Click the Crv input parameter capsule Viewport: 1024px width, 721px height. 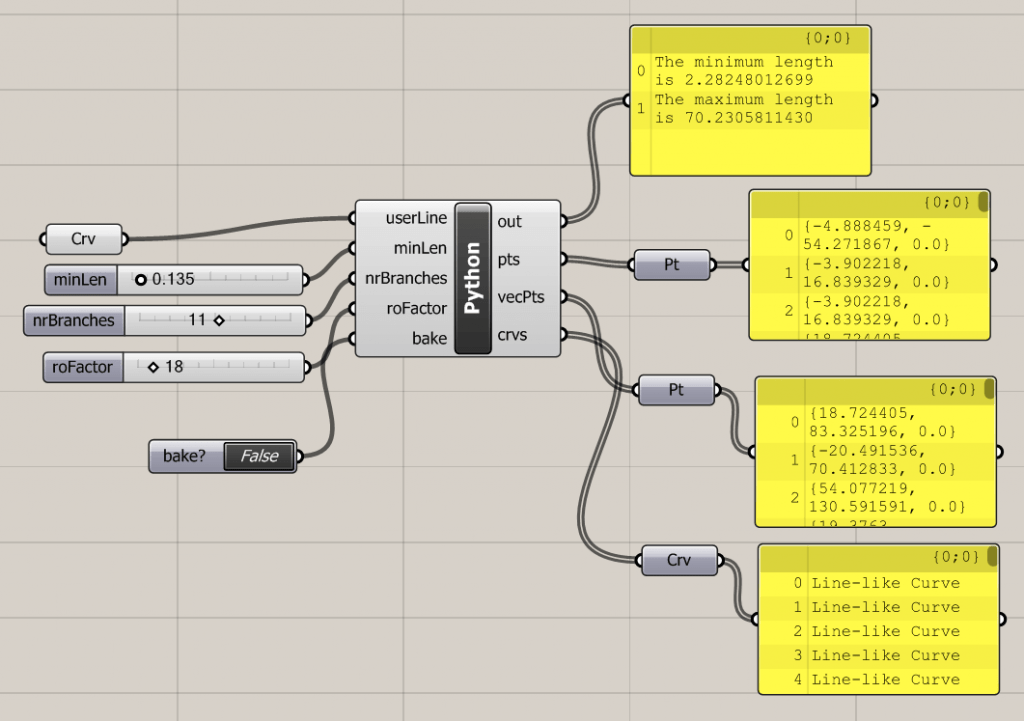(x=82, y=239)
